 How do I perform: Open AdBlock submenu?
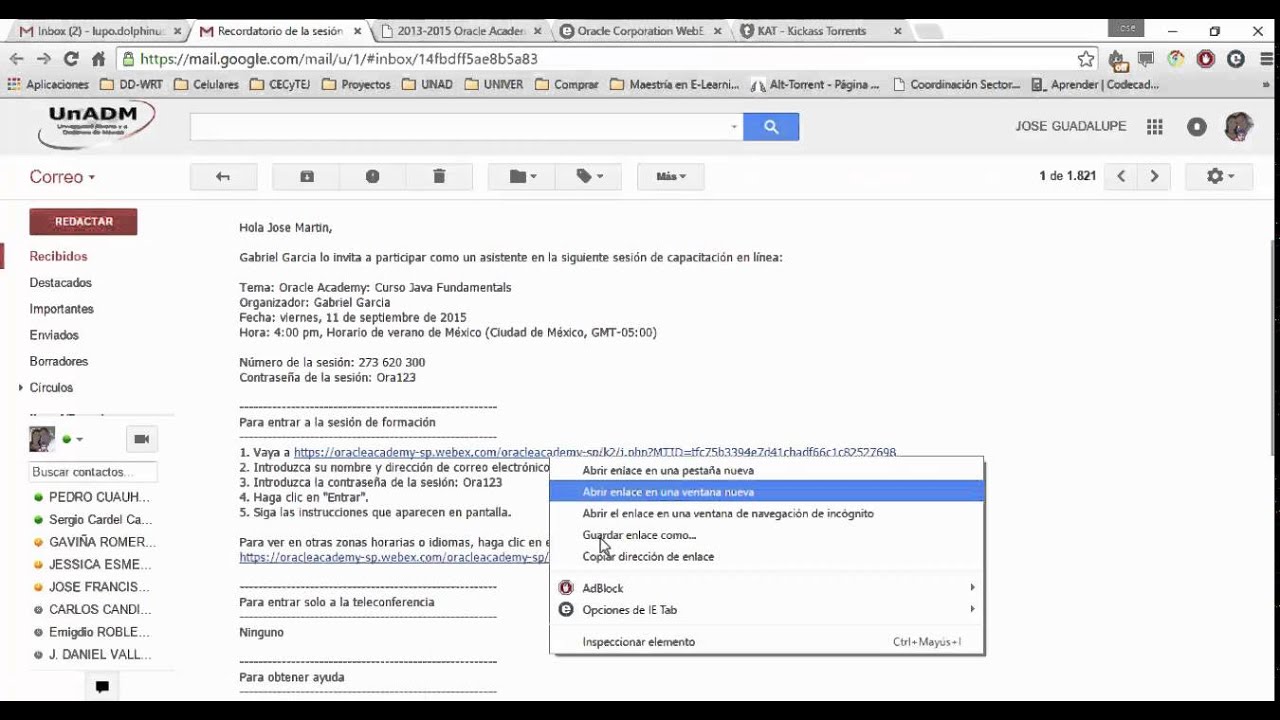(x=767, y=588)
